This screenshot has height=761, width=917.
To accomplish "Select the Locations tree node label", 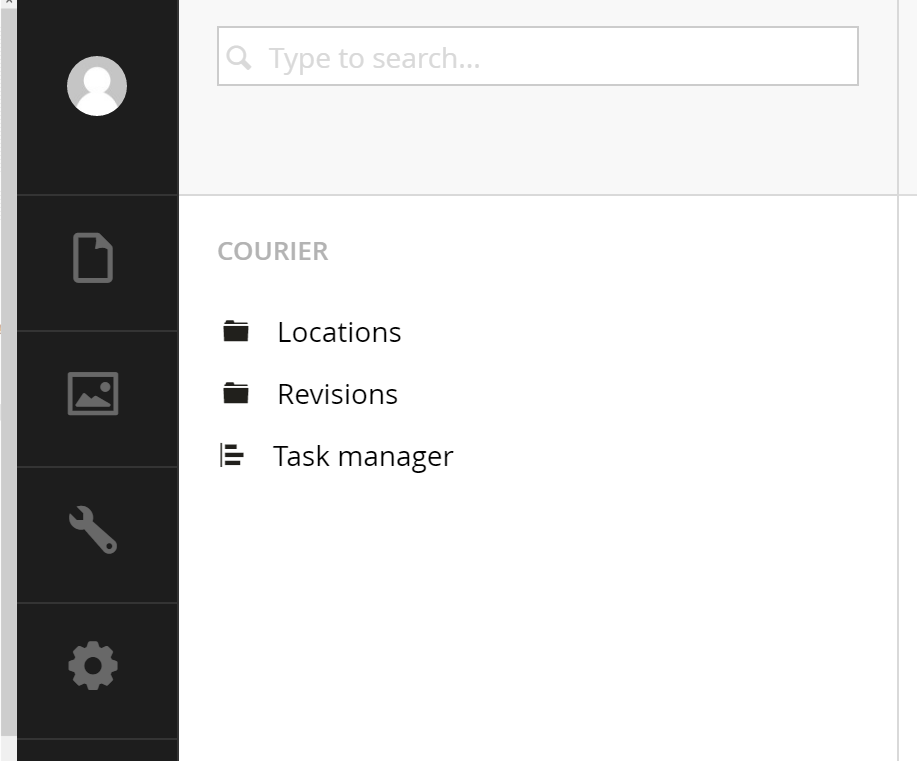I will click(x=339, y=332).
